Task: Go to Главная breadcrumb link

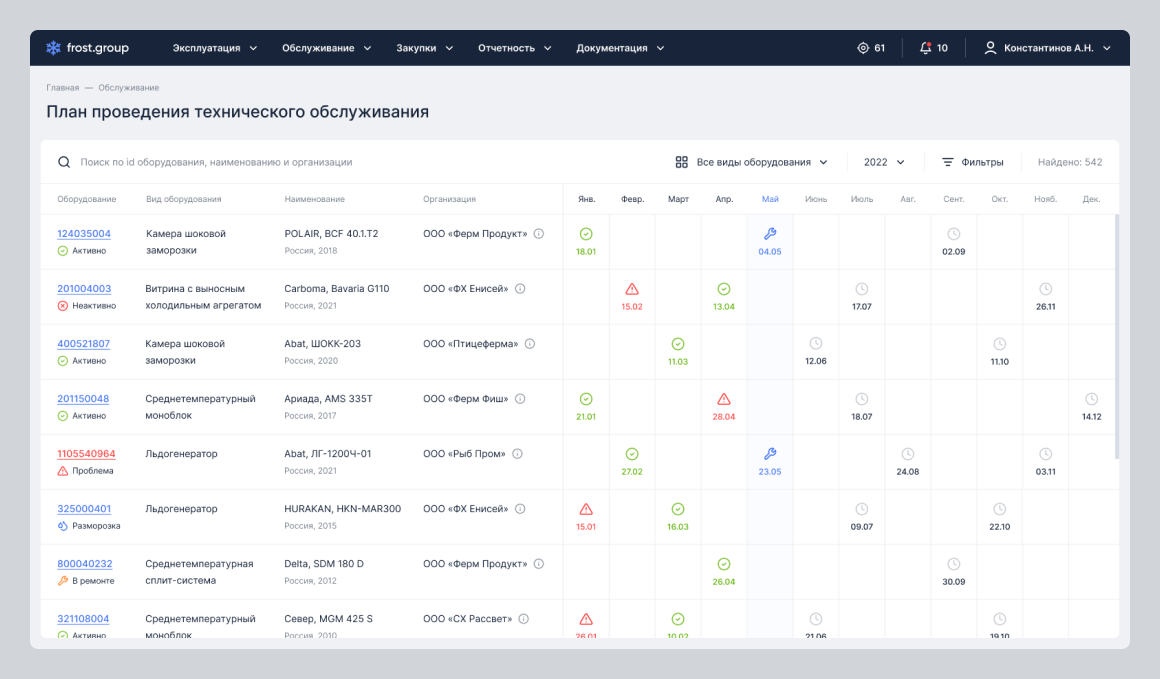Action: (62, 87)
